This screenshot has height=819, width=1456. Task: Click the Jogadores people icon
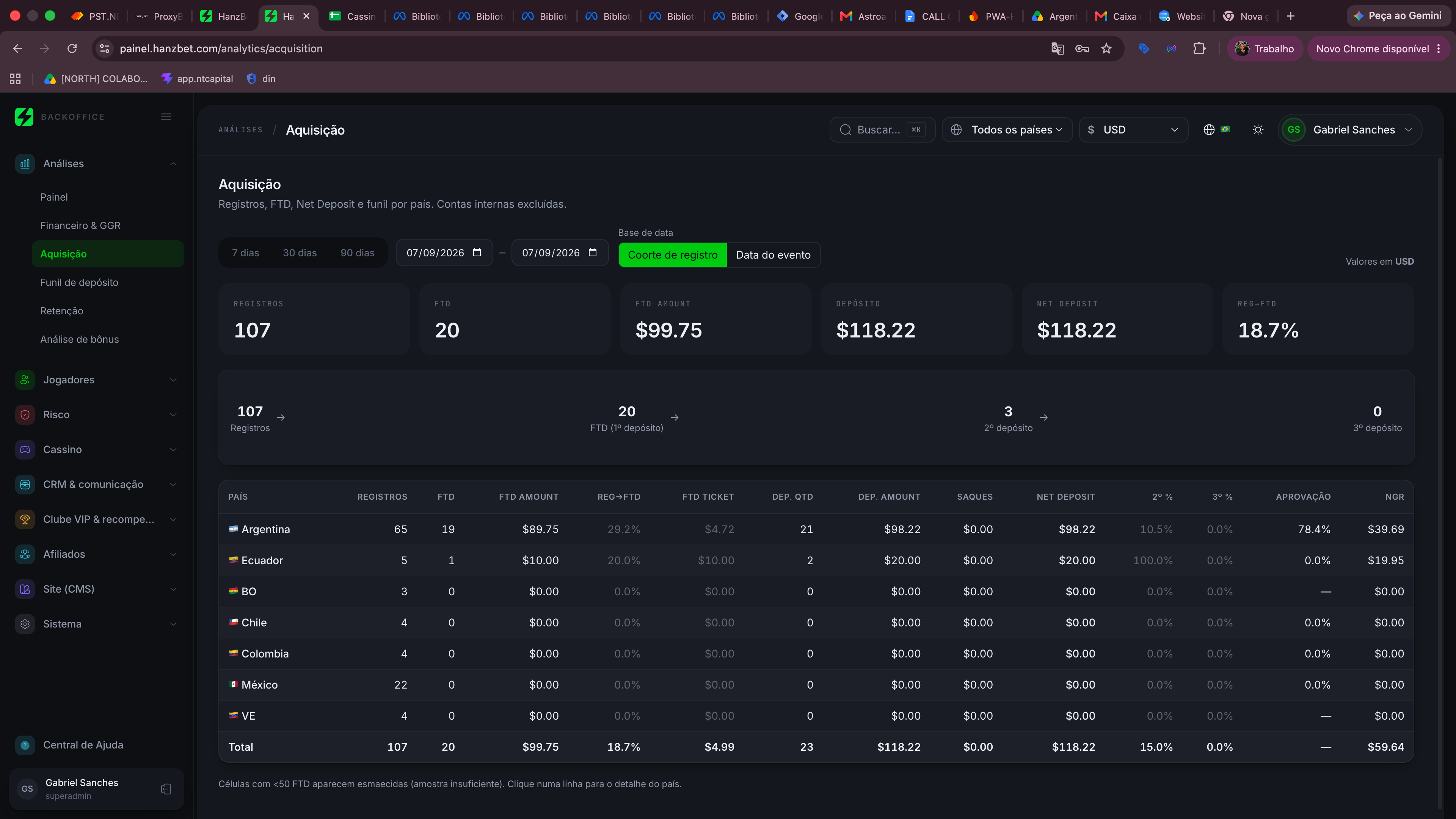25,380
